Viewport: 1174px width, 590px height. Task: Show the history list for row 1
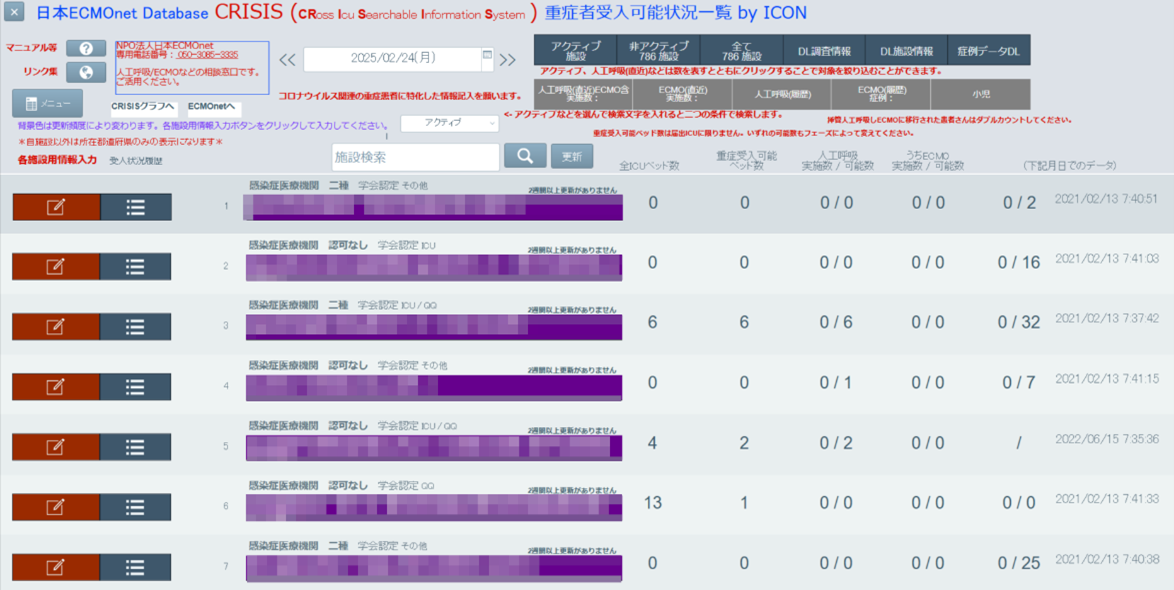136,207
